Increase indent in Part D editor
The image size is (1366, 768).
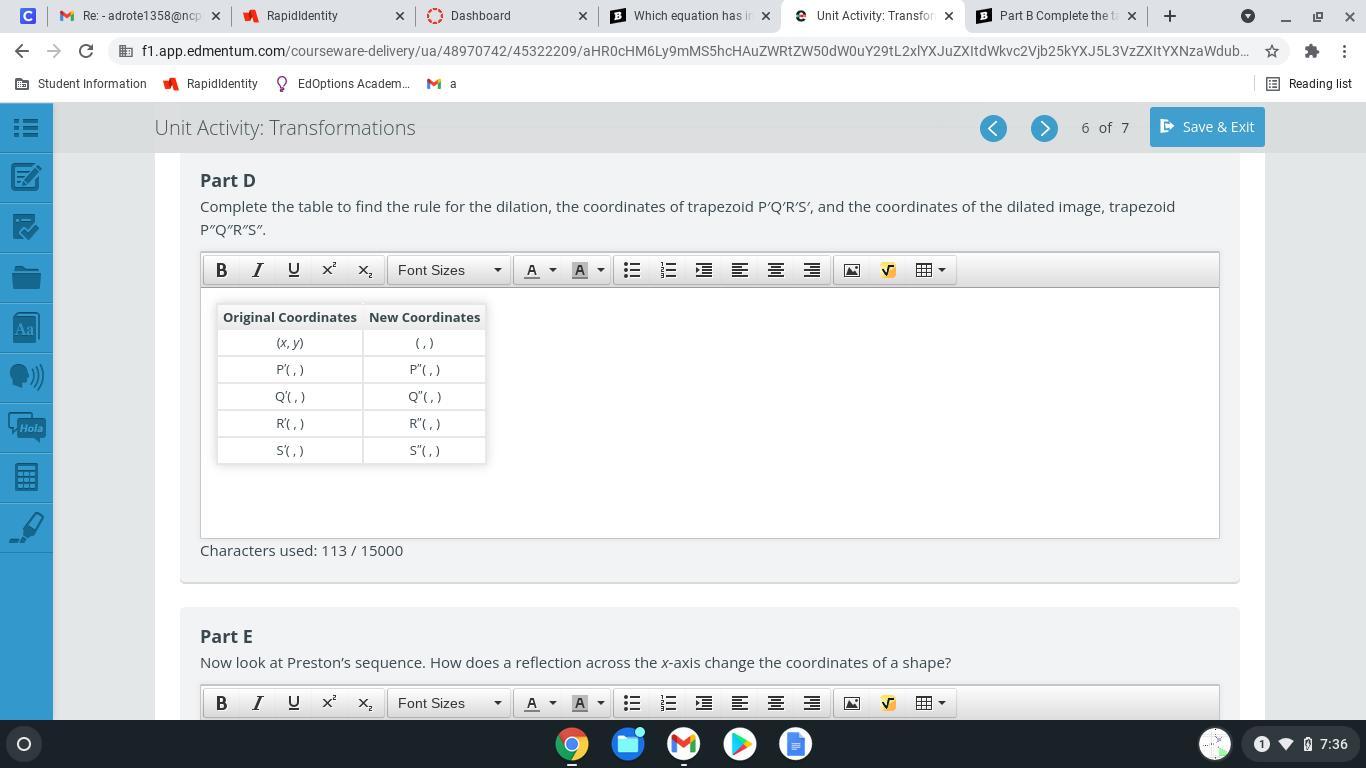pyautogui.click(x=704, y=270)
